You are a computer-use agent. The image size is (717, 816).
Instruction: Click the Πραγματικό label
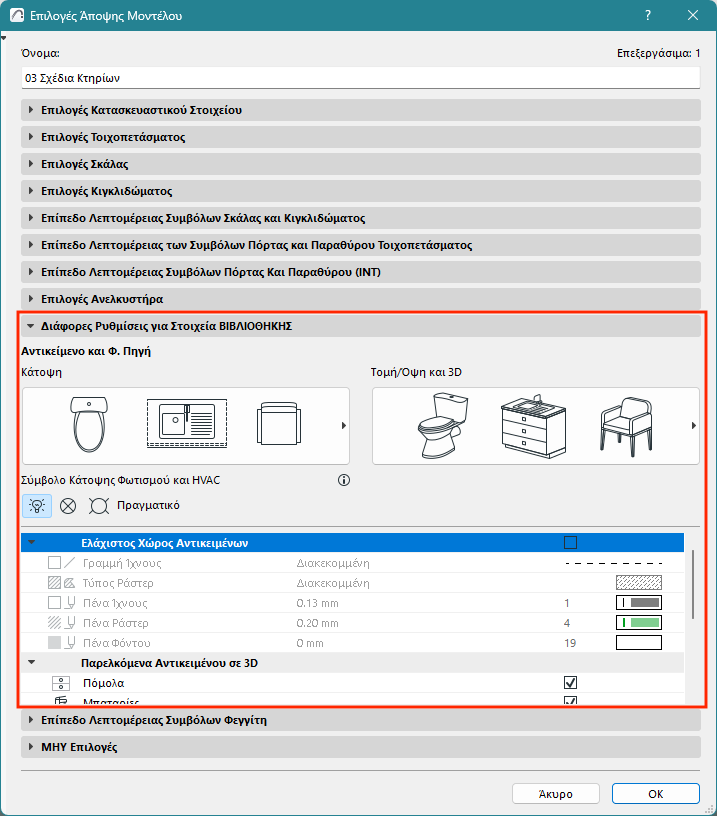(x=148, y=505)
